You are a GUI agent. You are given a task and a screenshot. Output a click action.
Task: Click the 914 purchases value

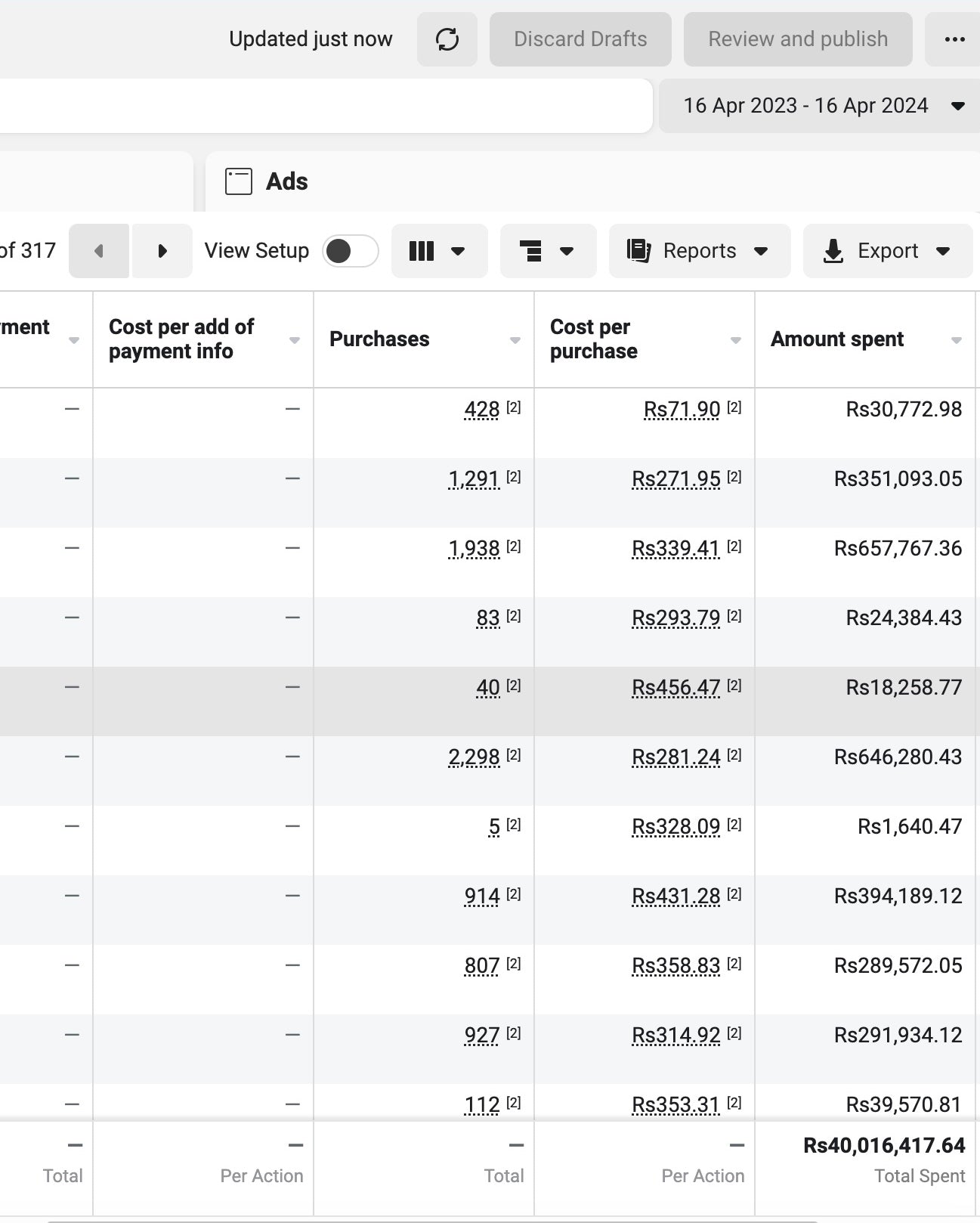point(482,896)
